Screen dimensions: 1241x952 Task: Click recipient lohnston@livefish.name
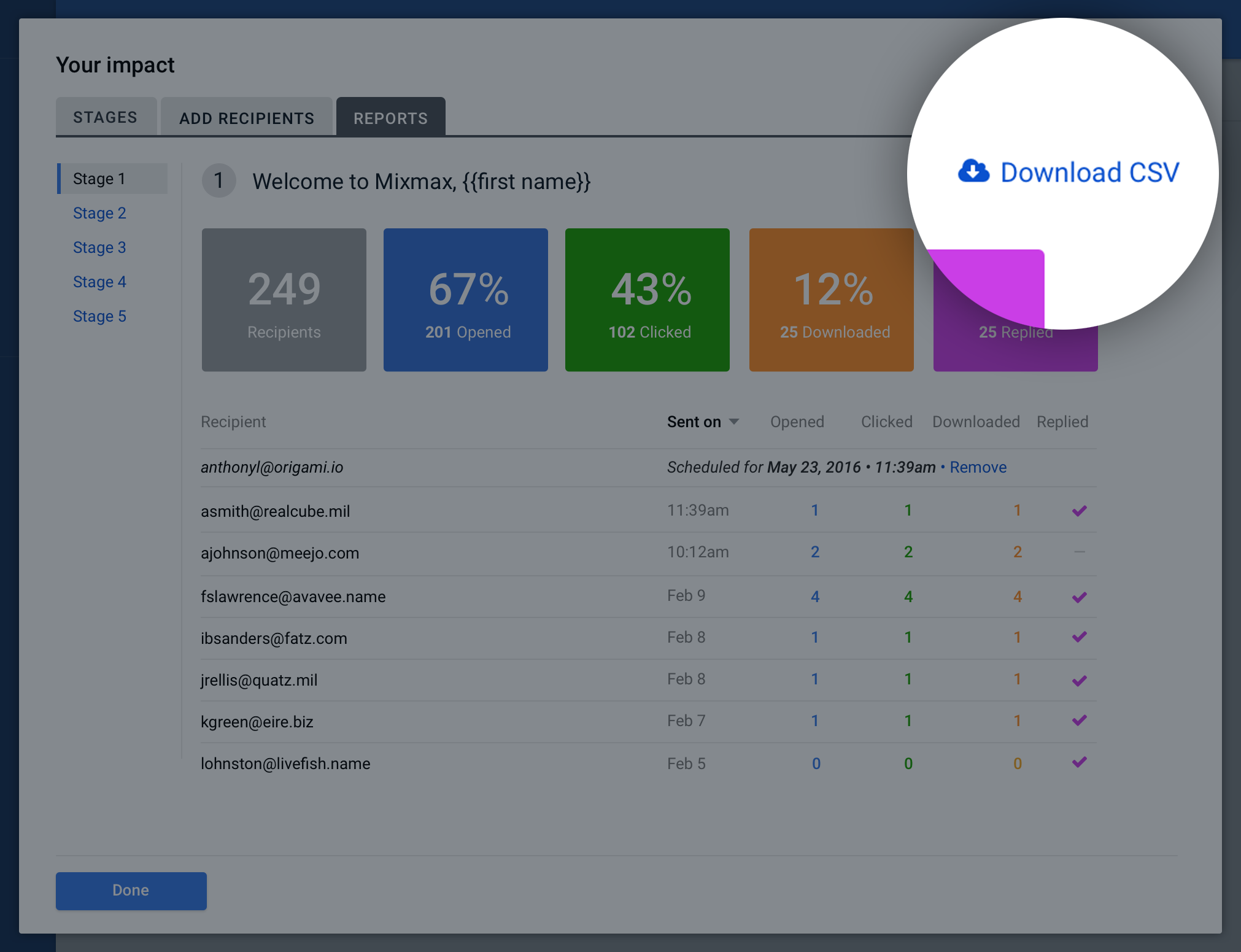pyautogui.click(x=285, y=764)
